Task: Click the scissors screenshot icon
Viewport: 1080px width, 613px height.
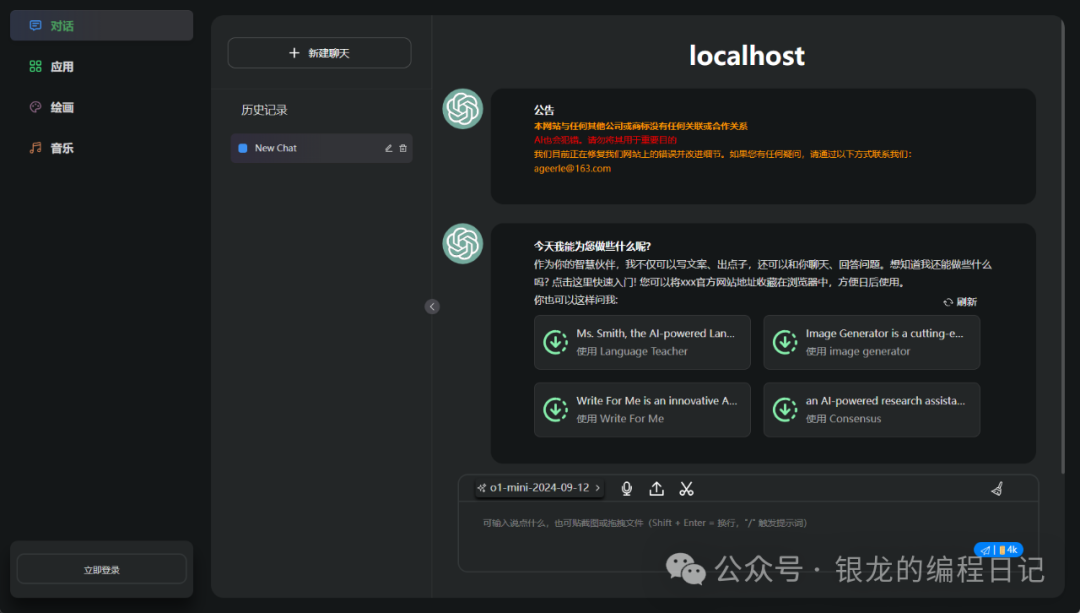Action: pos(686,488)
